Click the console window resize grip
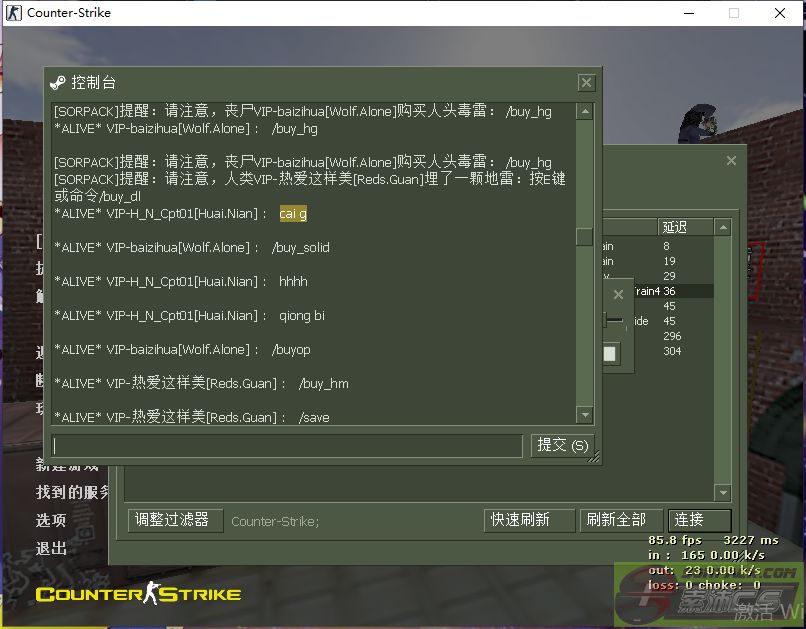The image size is (806, 629). 594,456
